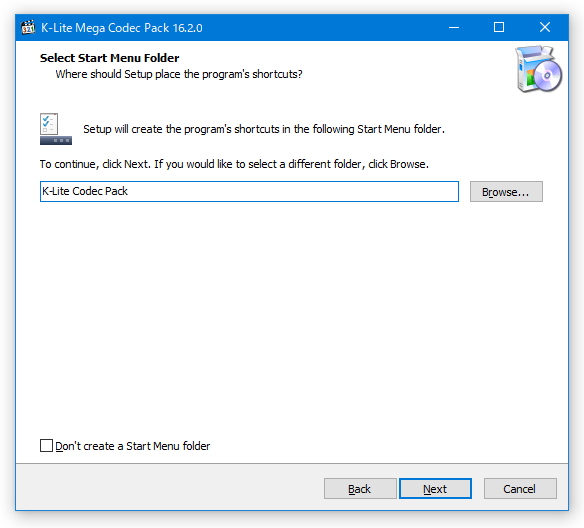Maximize the K-Lite setup window
Image resolution: width=584 pixels, height=528 pixels.
[x=499, y=28]
